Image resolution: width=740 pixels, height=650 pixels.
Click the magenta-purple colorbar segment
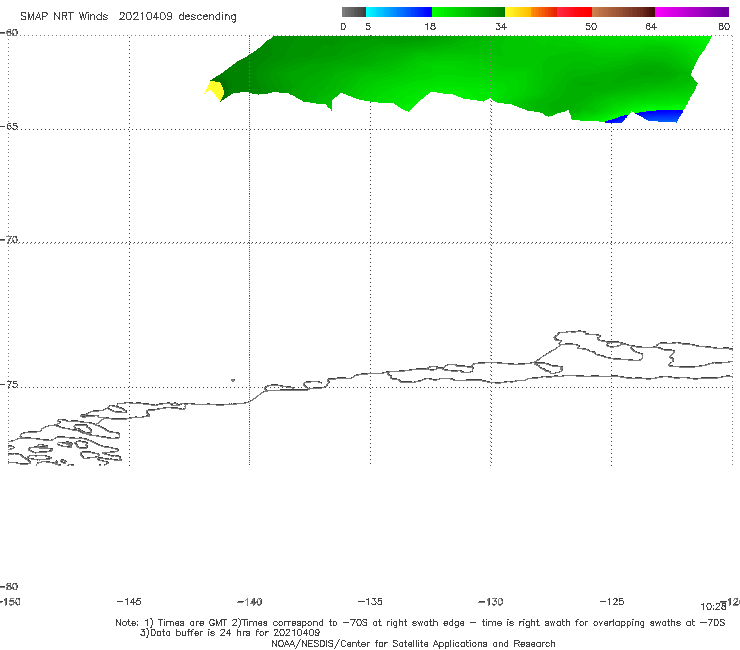[692, 12]
